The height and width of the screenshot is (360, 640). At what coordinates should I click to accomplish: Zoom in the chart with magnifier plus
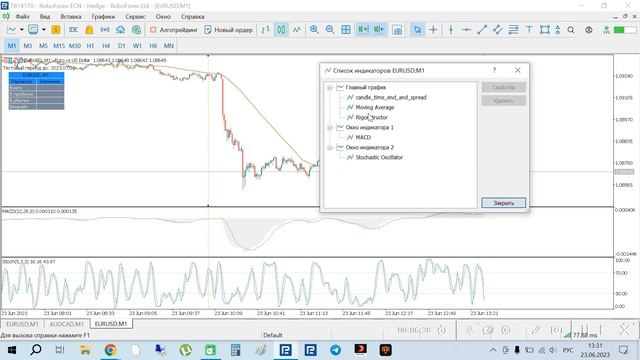(x=314, y=30)
